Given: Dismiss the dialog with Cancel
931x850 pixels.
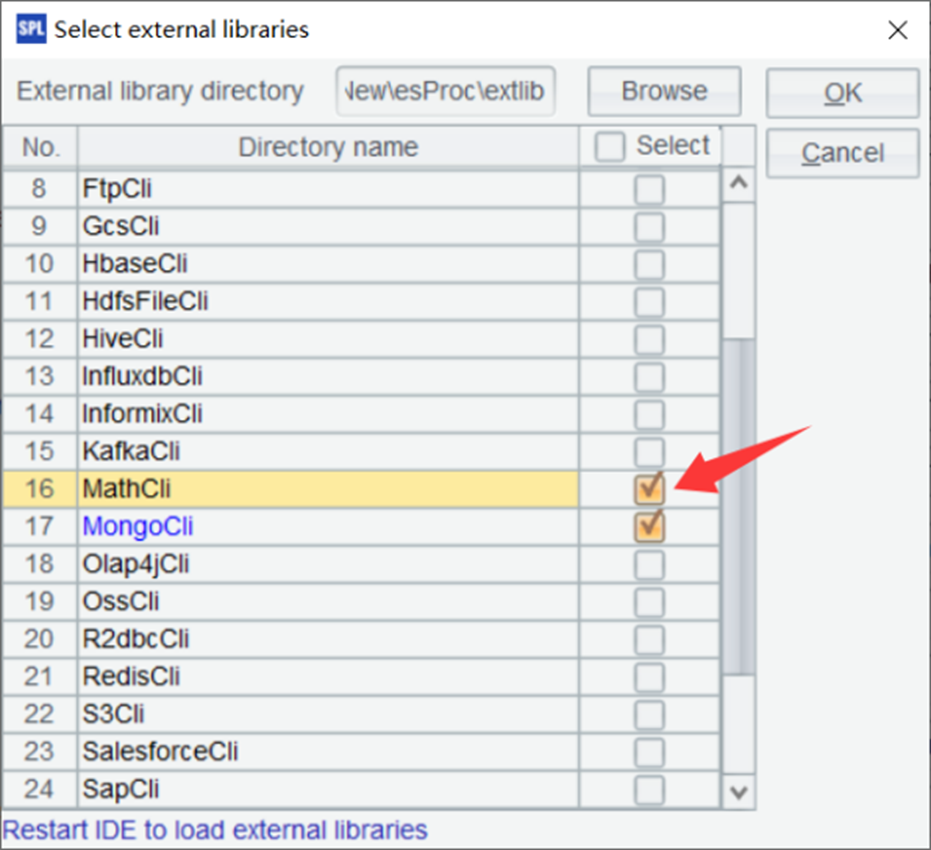Looking at the screenshot, I should [843, 153].
